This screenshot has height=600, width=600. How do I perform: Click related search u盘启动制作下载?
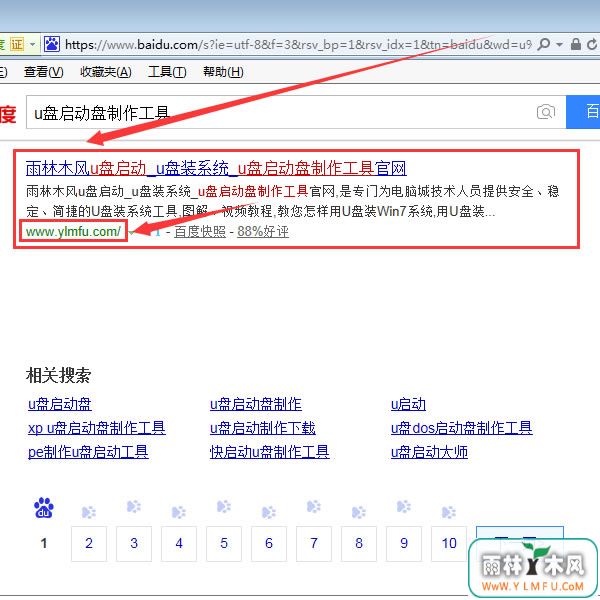pyautogui.click(x=262, y=428)
